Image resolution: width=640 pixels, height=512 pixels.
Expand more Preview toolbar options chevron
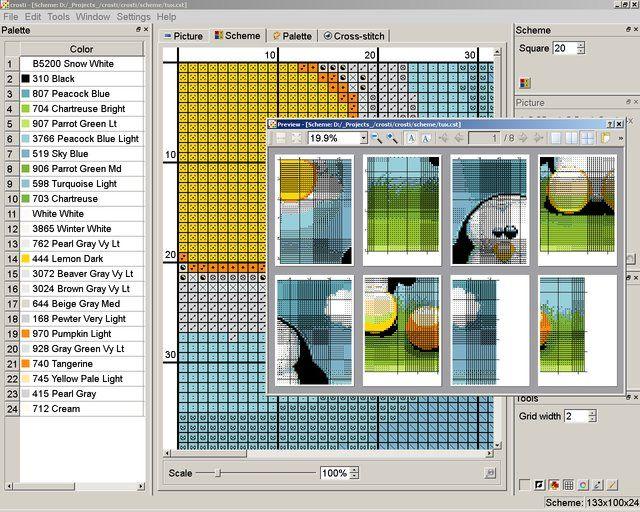pos(620,138)
